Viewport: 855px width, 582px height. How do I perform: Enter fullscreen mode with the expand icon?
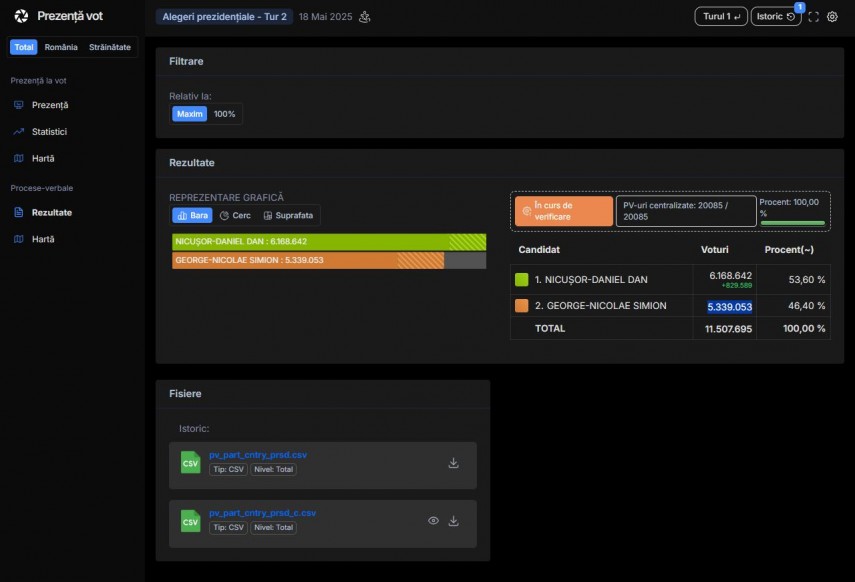click(814, 17)
